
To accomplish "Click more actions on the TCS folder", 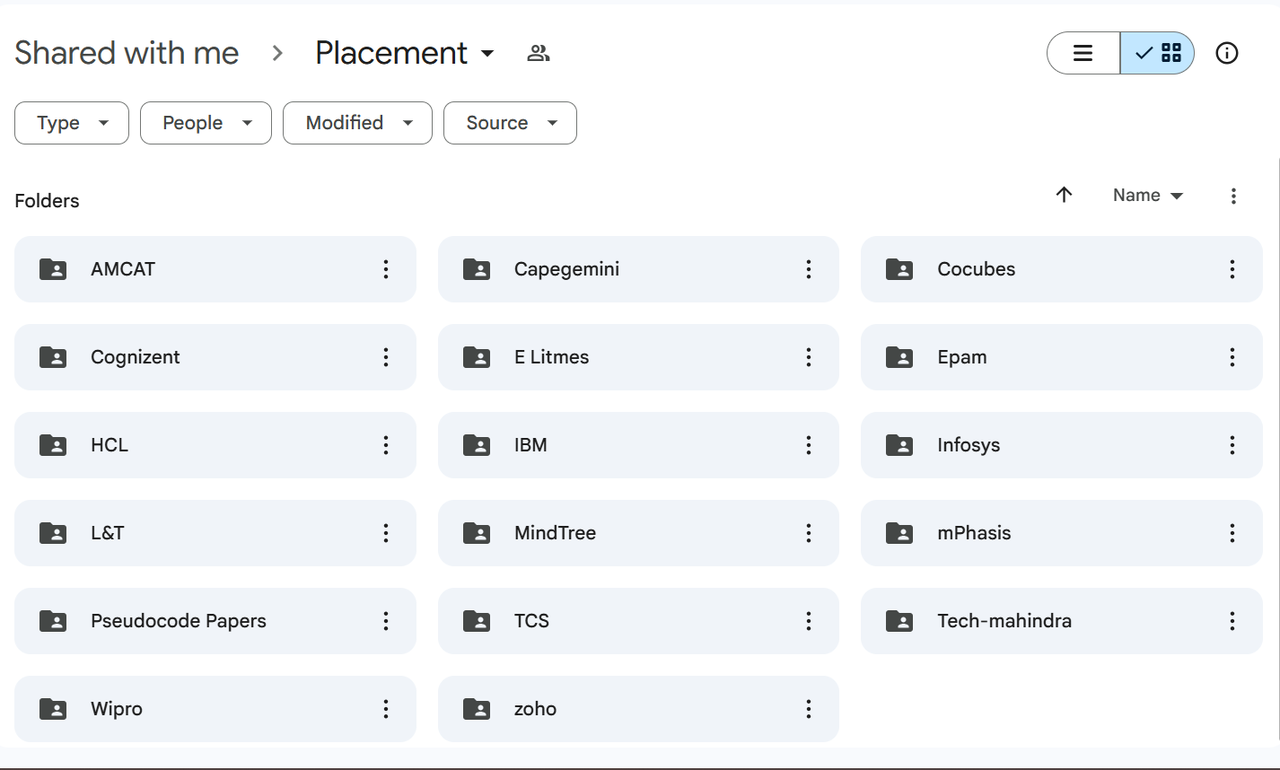I will [809, 621].
